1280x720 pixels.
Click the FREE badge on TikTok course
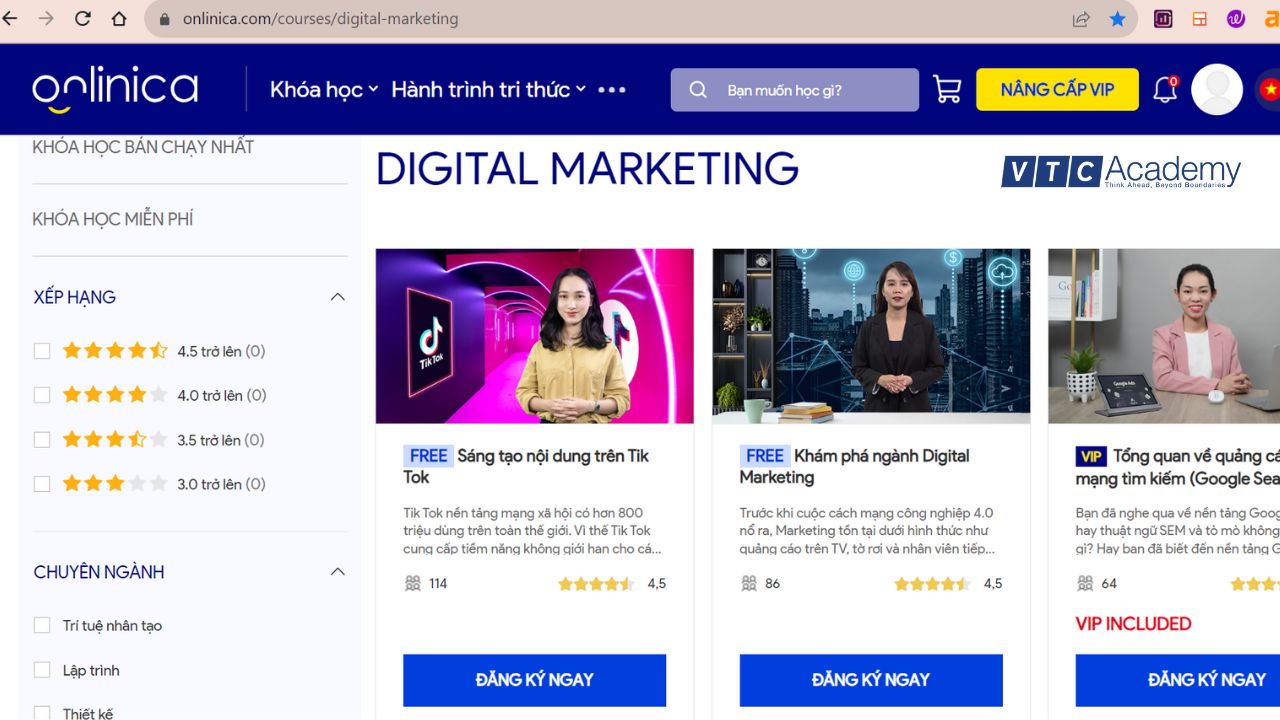[x=428, y=455]
